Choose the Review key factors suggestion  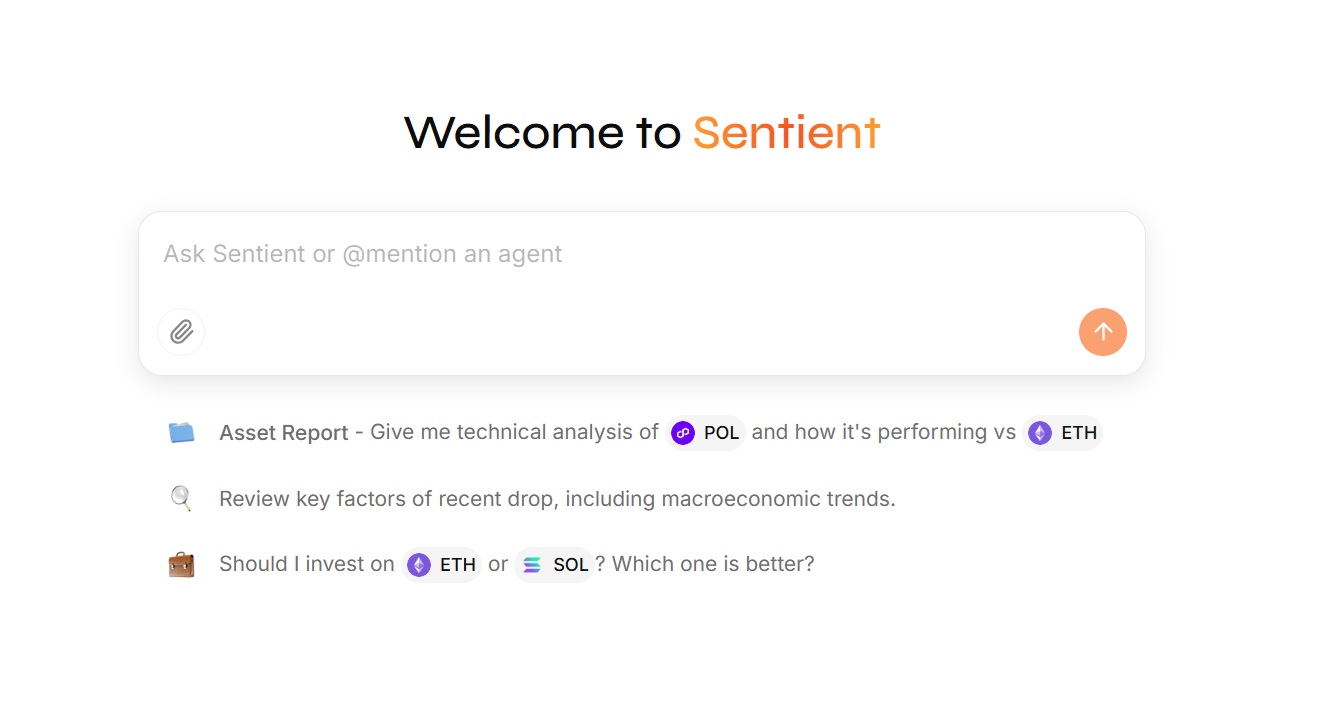coord(556,498)
